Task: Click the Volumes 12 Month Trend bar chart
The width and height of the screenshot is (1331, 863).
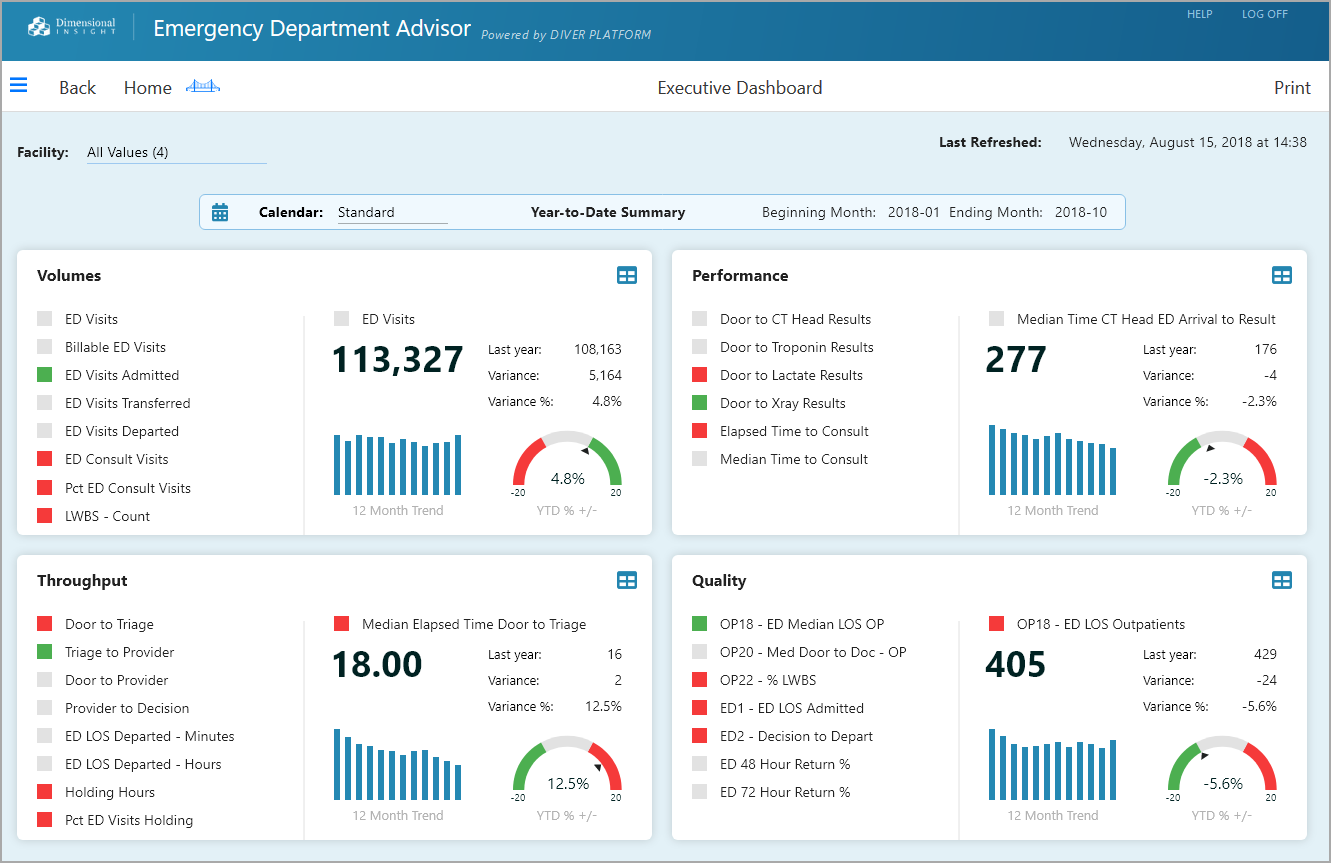Action: (397, 464)
